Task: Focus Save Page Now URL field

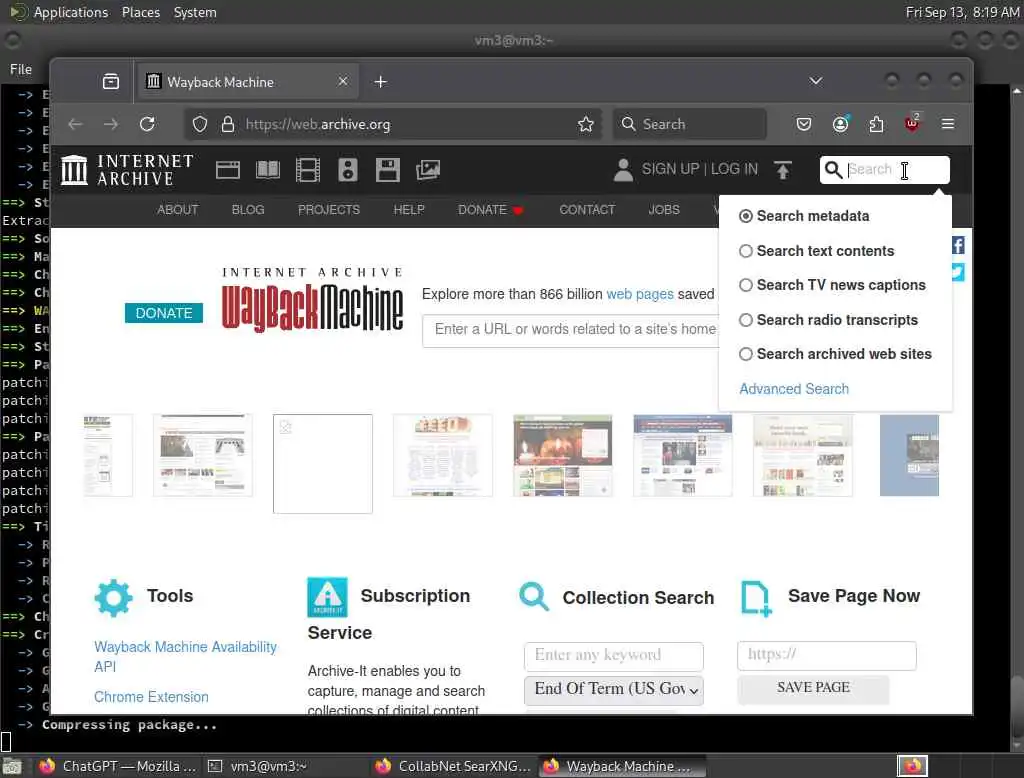Action: tap(827, 655)
